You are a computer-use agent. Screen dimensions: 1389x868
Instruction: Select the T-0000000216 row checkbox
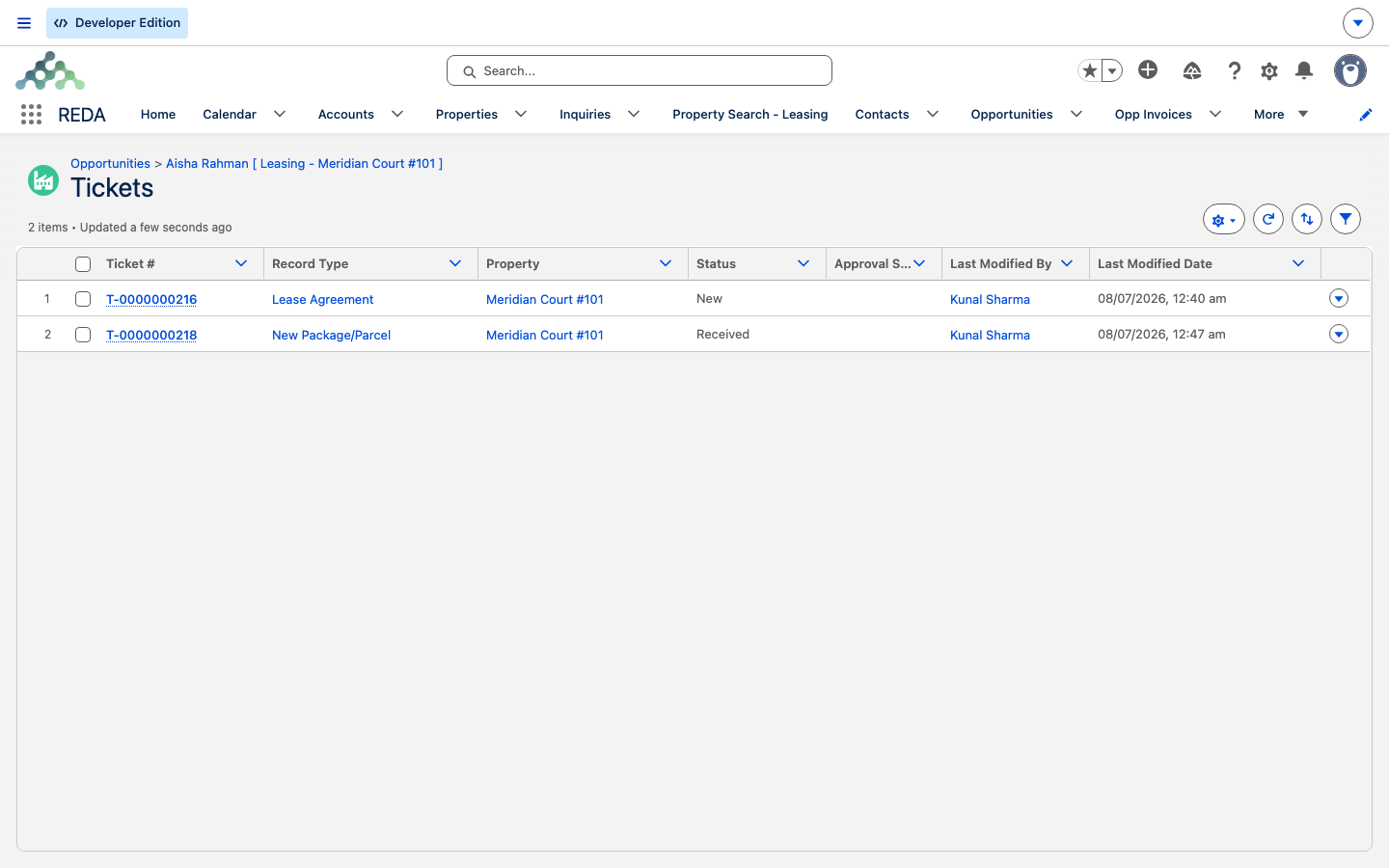point(83,299)
